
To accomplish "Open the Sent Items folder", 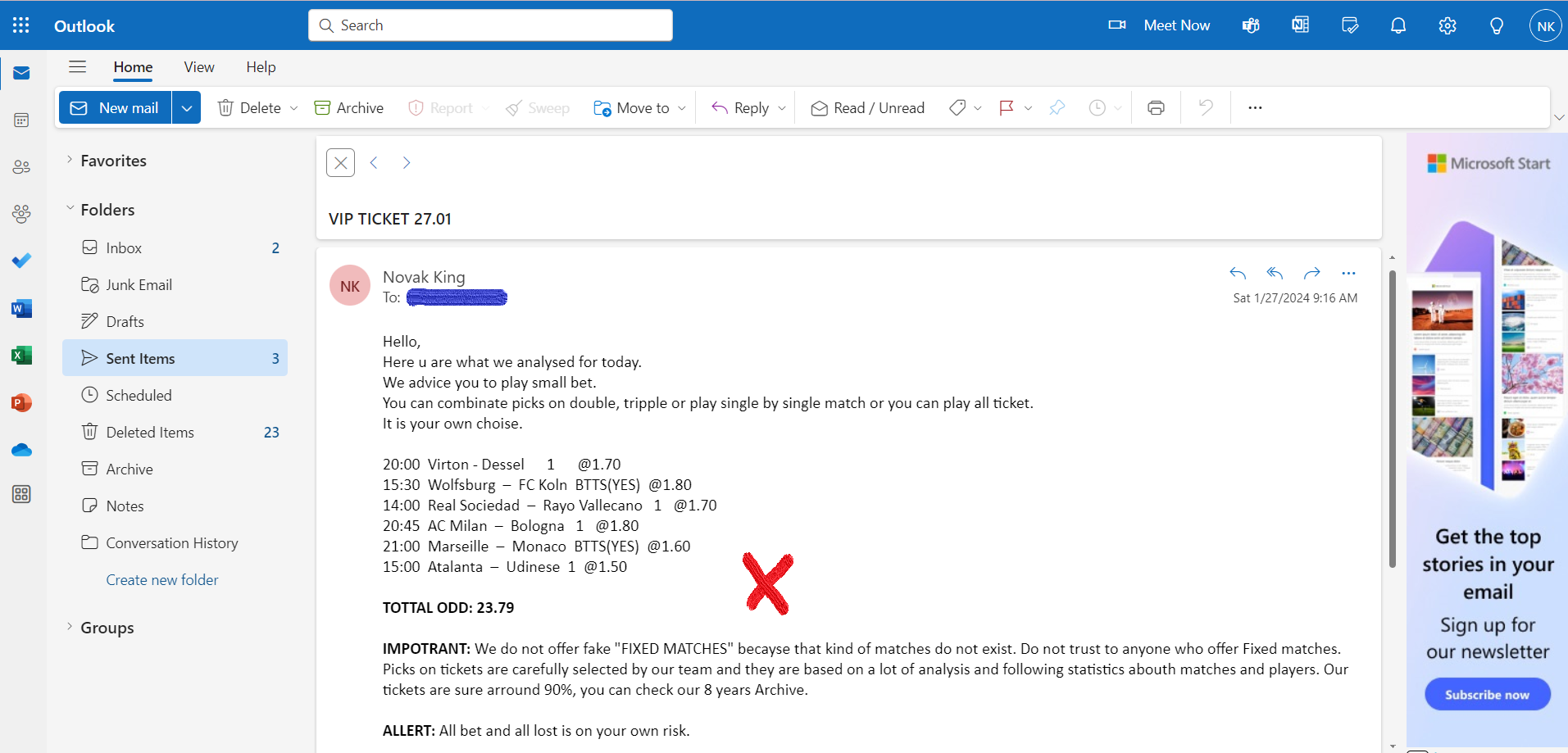I will coord(175,358).
